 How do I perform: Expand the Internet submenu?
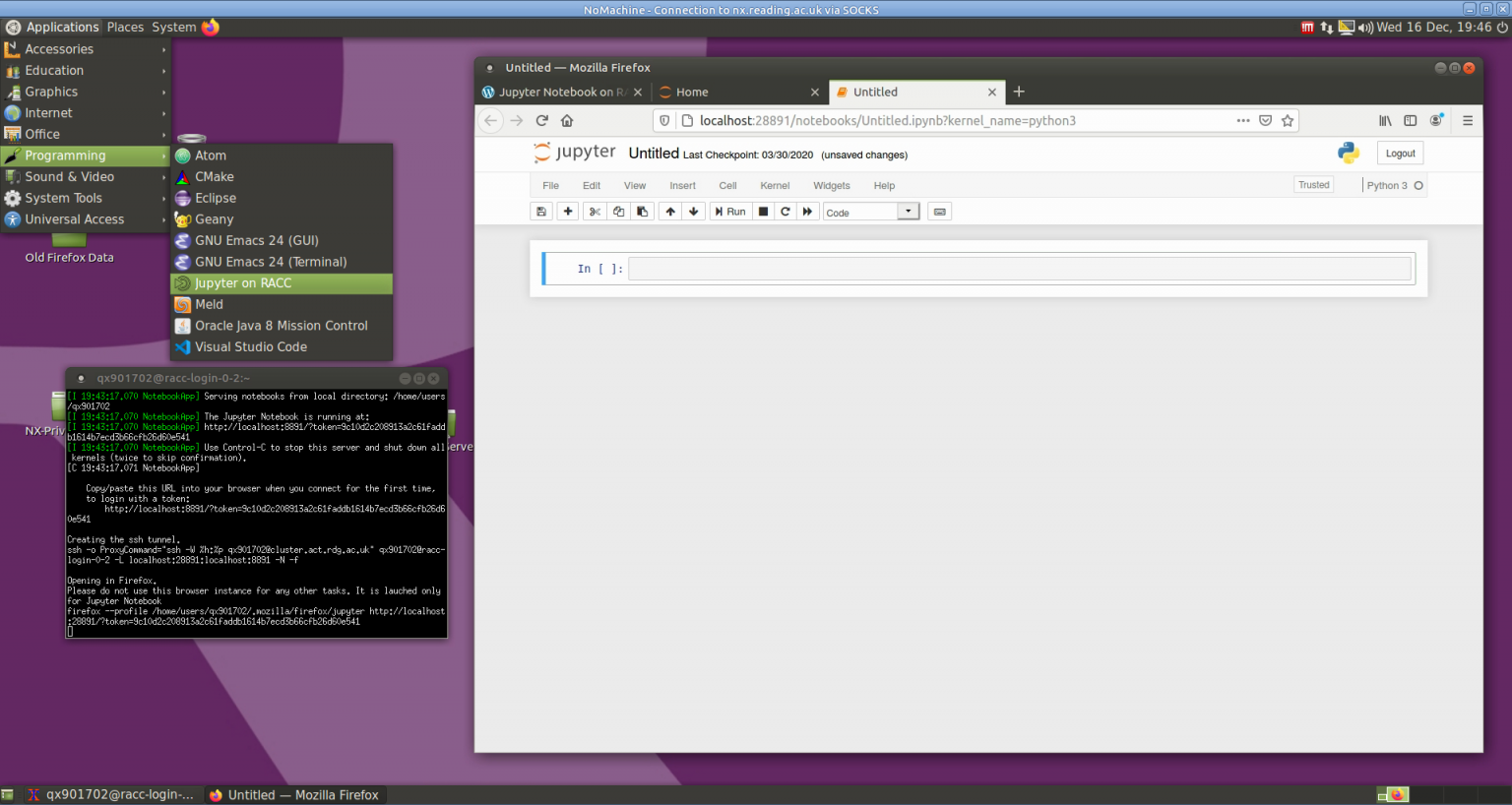click(x=85, y=113)
